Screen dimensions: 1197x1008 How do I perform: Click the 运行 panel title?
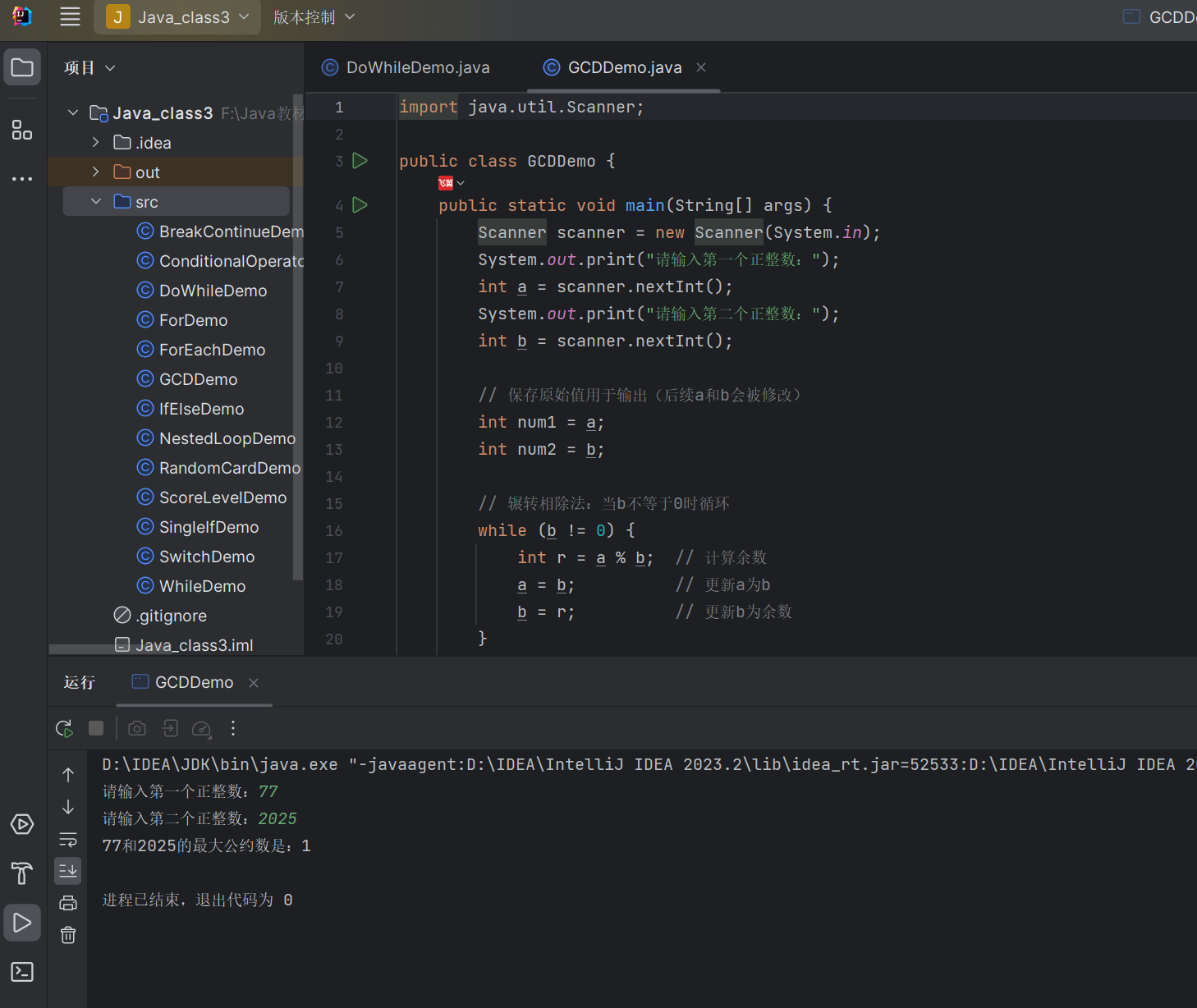click(x=80, y=682)
